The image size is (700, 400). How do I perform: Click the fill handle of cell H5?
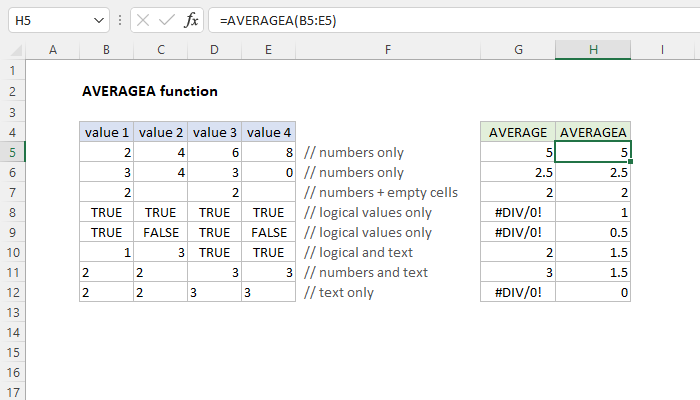pos(630,162)
